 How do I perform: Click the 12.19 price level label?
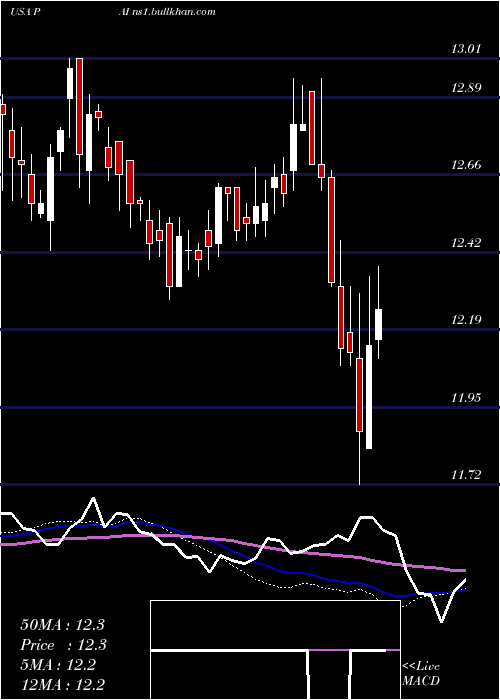point(466,320)
